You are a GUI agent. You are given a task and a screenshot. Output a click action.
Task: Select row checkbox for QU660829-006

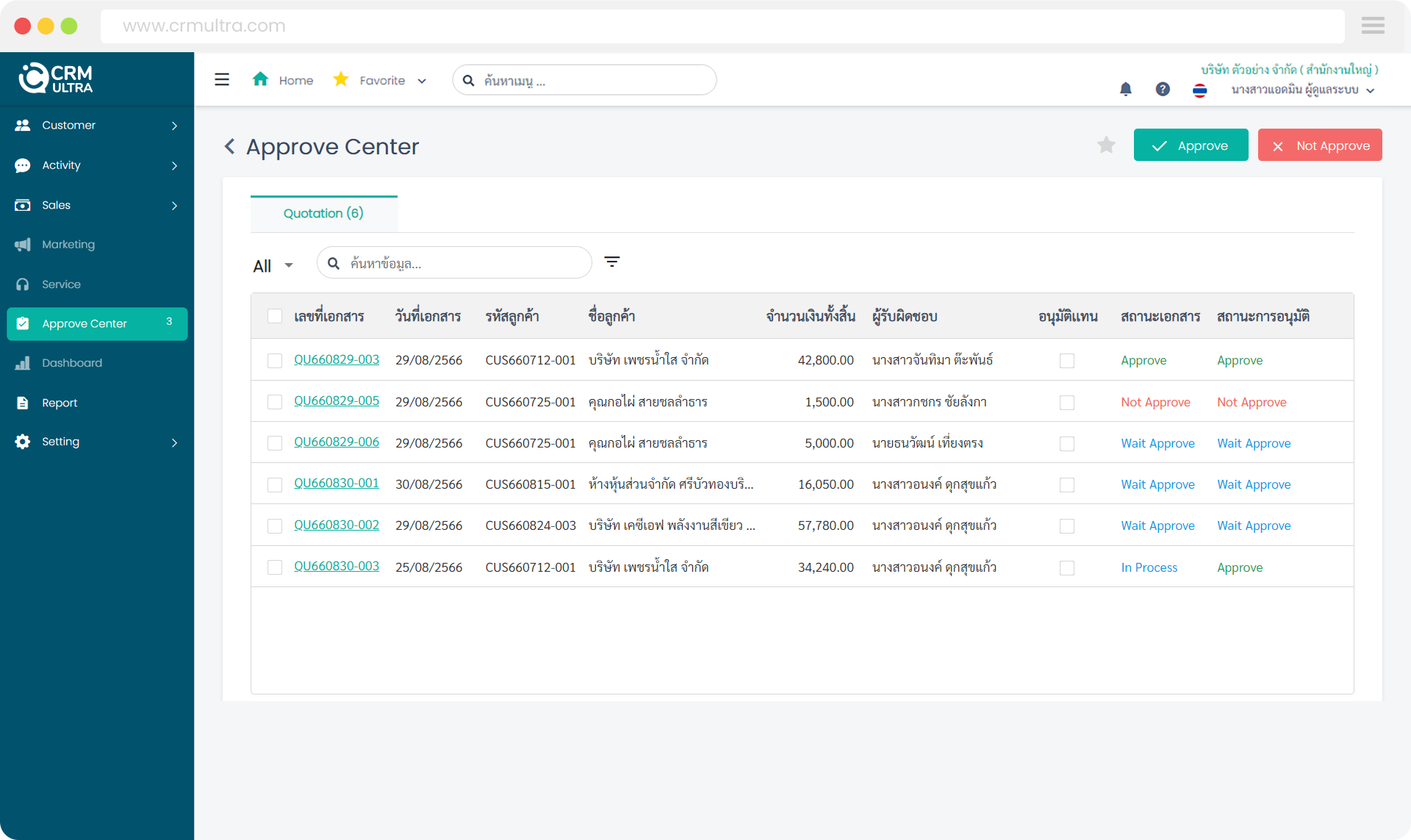pyautogui.click(x=275, y=443)
